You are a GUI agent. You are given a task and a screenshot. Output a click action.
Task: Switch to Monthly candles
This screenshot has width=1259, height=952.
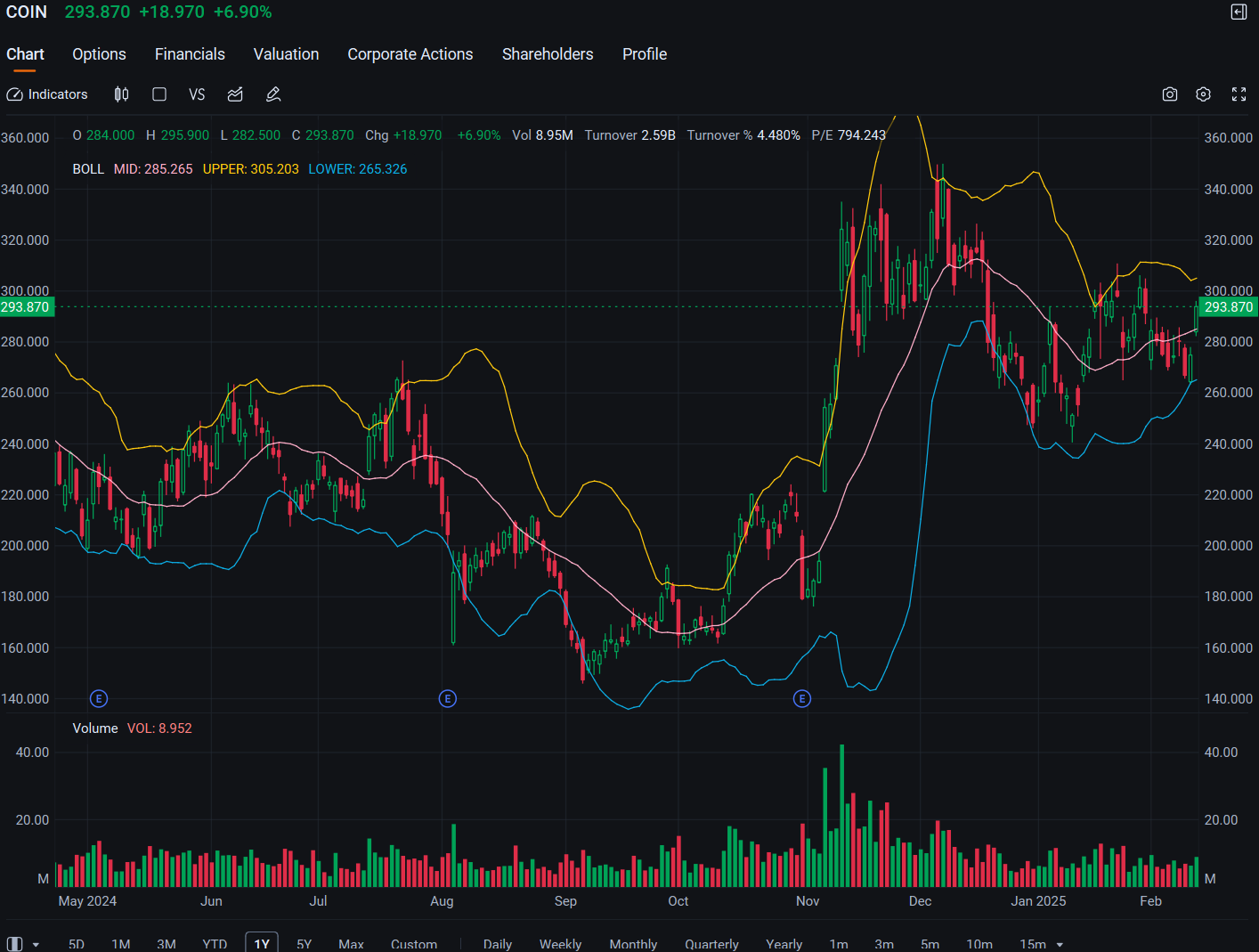(633, 944)
